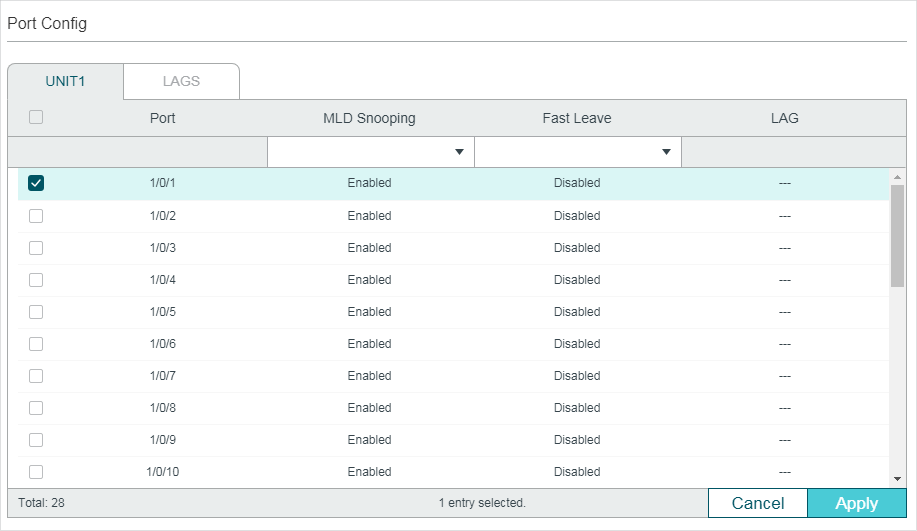Check the checkbox for port 1/0/2
The image size is (917, 531).
(36, 216)
